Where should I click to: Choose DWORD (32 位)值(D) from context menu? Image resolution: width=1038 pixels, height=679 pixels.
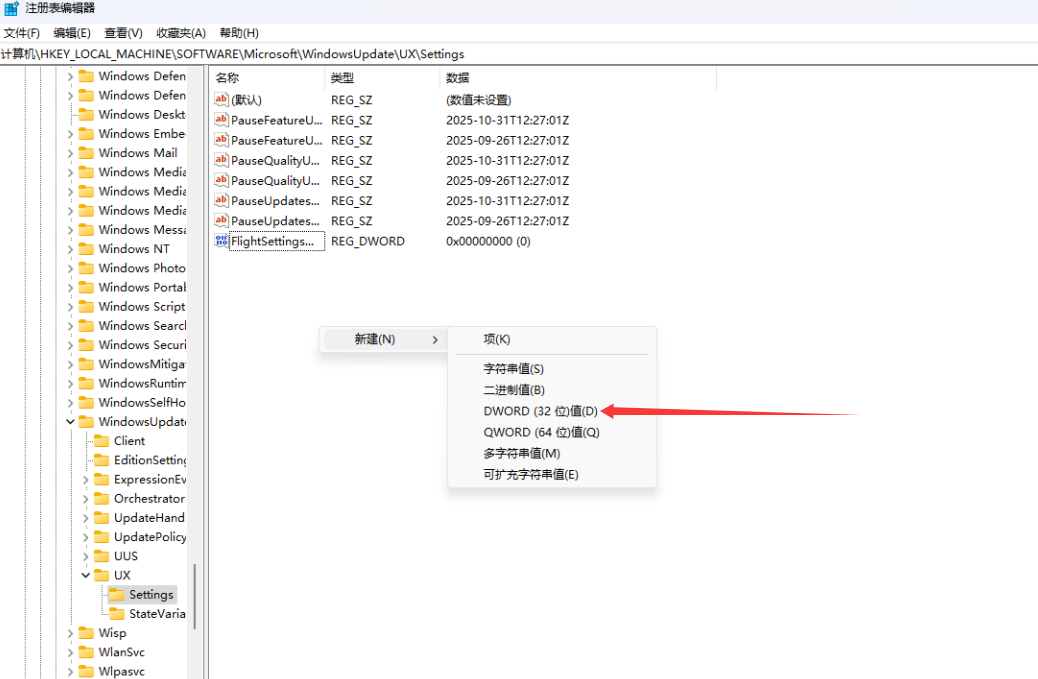(540, 411)
